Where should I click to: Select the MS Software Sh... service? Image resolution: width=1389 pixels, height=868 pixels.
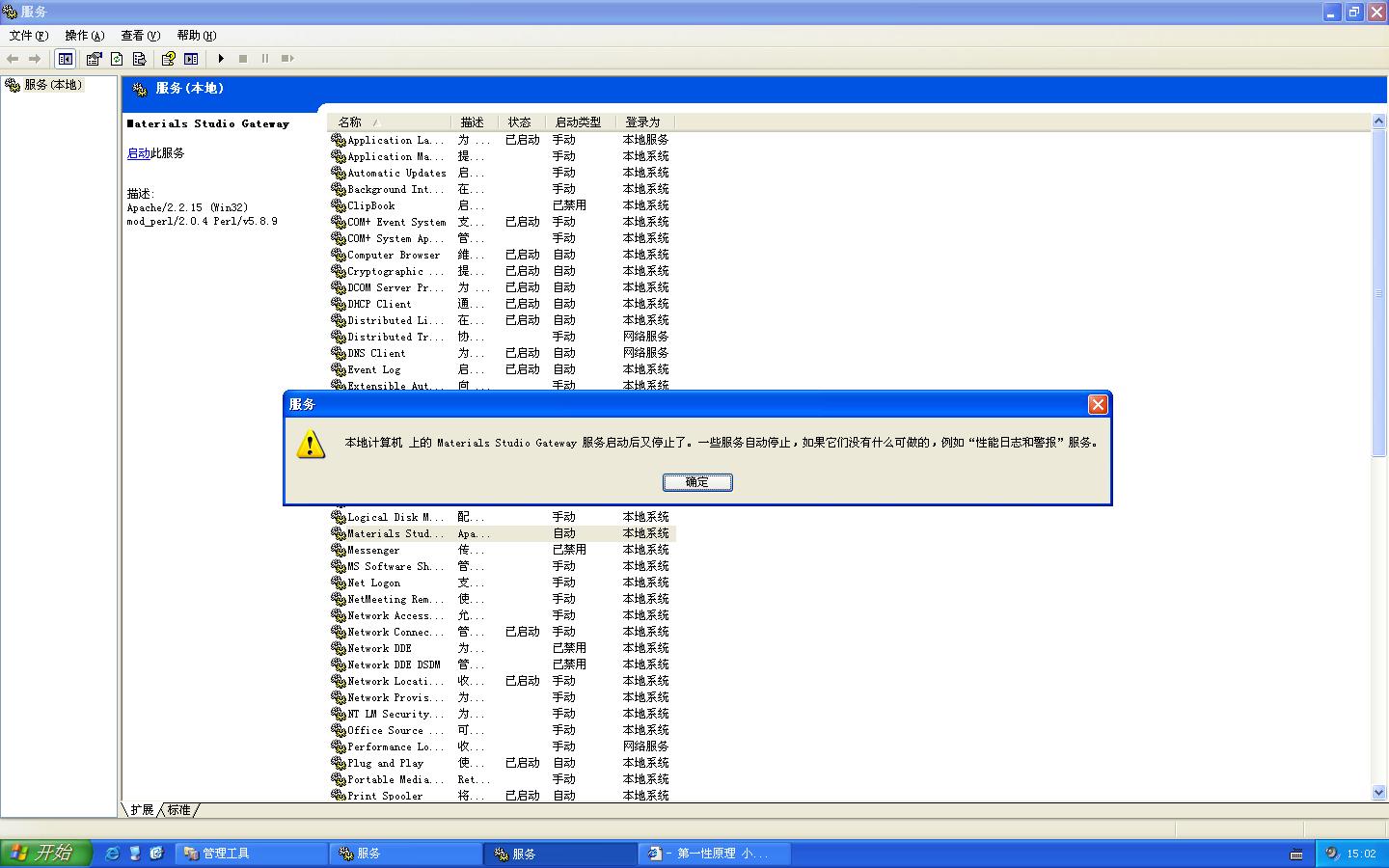point(503,566)
